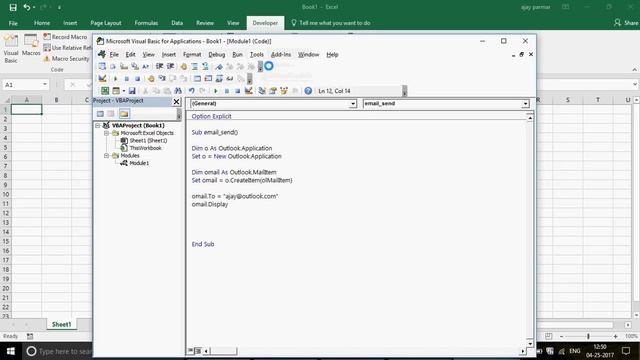Open the Immediate Window icon in Debug toolbar

208,78
